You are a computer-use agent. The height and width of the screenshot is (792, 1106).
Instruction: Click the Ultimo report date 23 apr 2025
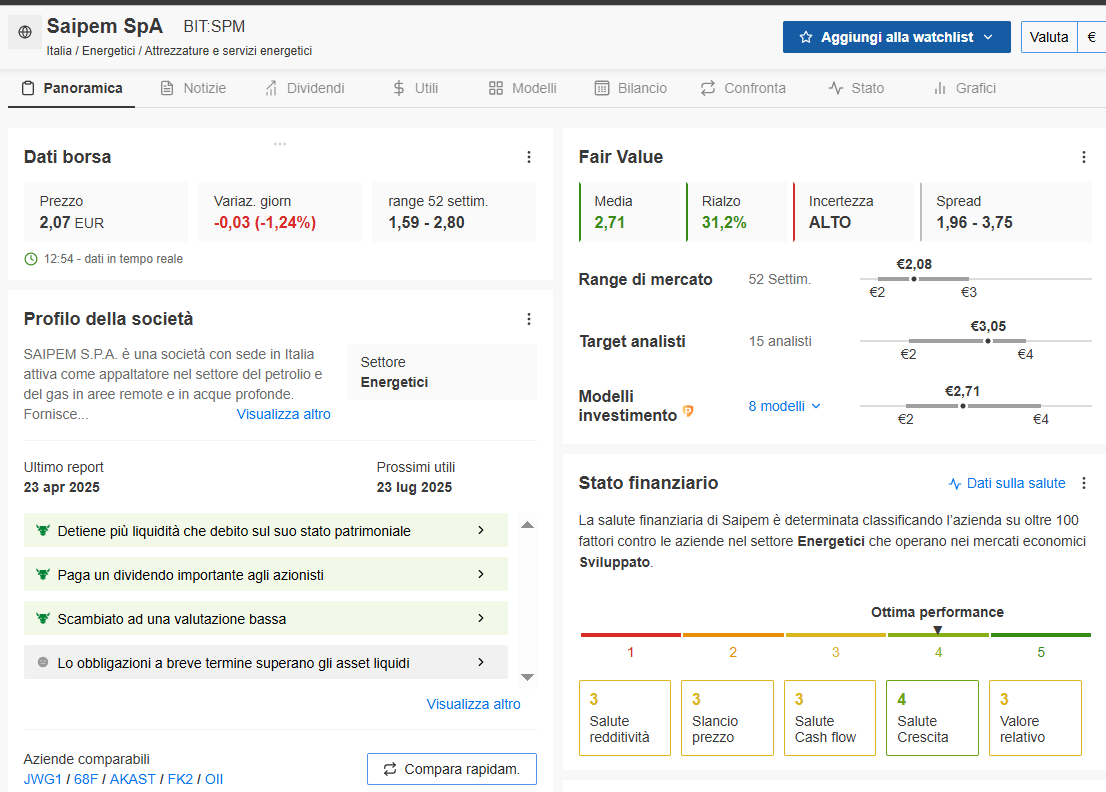(61, 487)
